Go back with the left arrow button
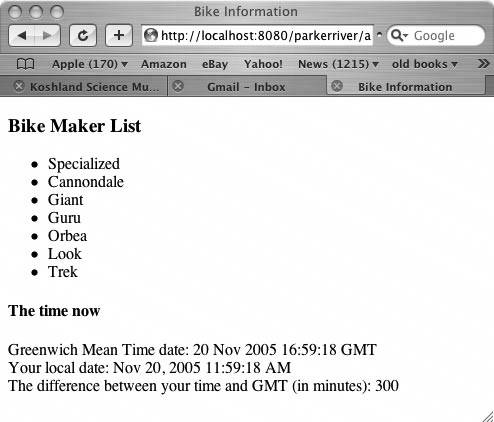Image resolution: width=494 pixels, height=422 pixels. (22, 35)
